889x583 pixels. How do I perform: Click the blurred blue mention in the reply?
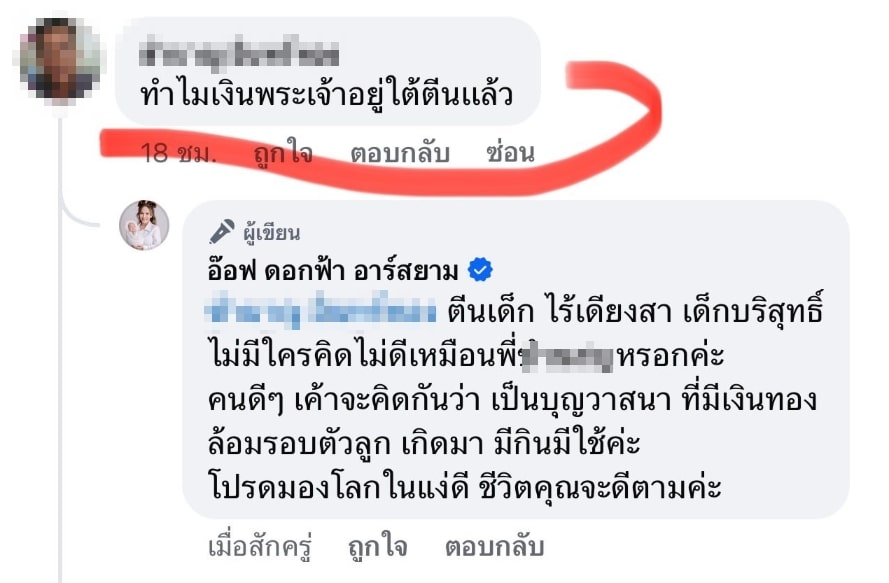(321, 310)
